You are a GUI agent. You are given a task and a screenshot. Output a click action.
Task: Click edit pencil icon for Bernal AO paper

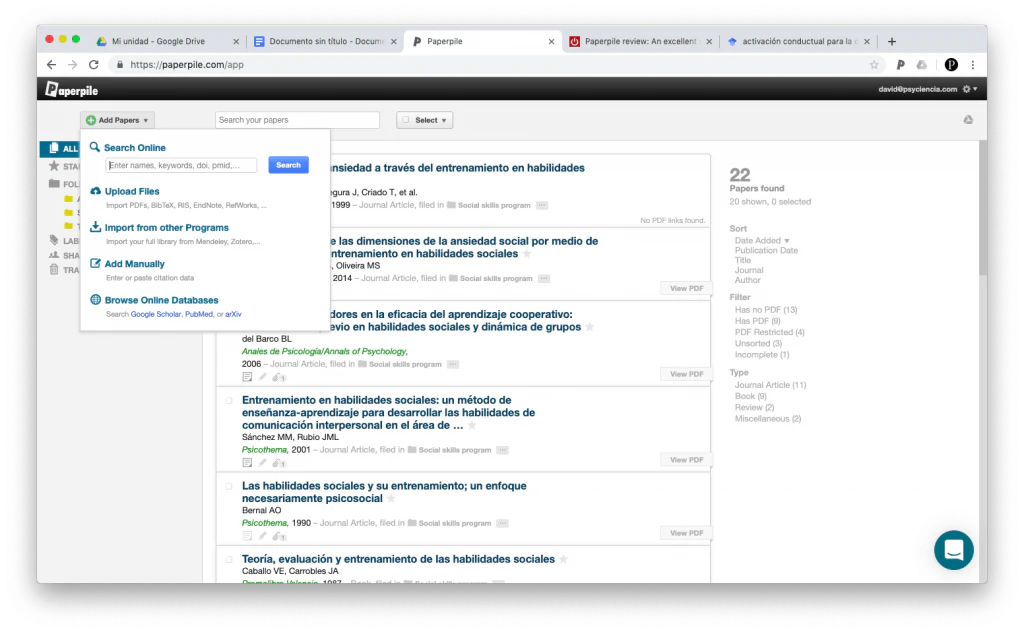tap(263, 536)
